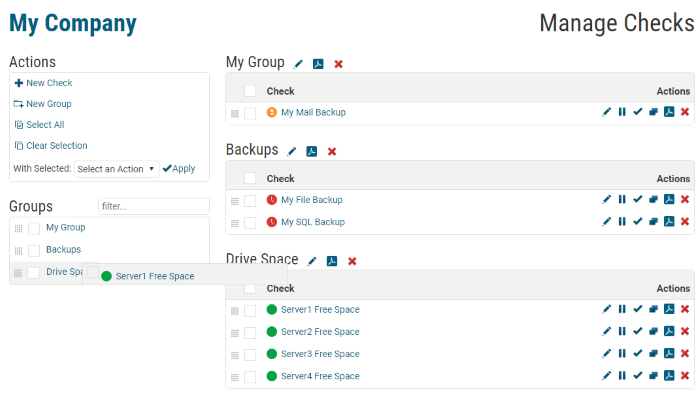
Task: Open the My Mail Backup check link
Action: (313, 113)
